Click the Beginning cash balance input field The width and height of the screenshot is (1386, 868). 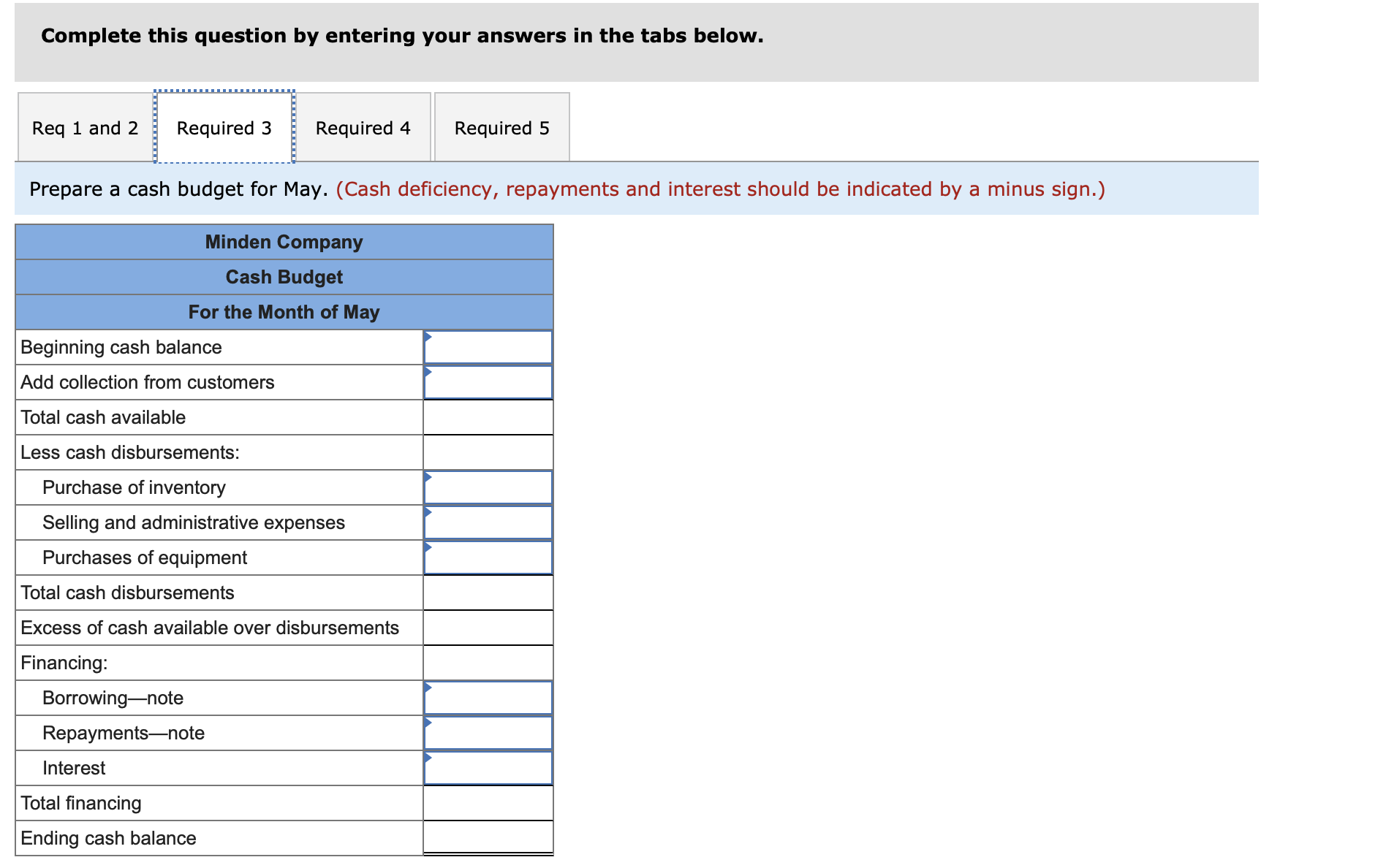point(488,347)
